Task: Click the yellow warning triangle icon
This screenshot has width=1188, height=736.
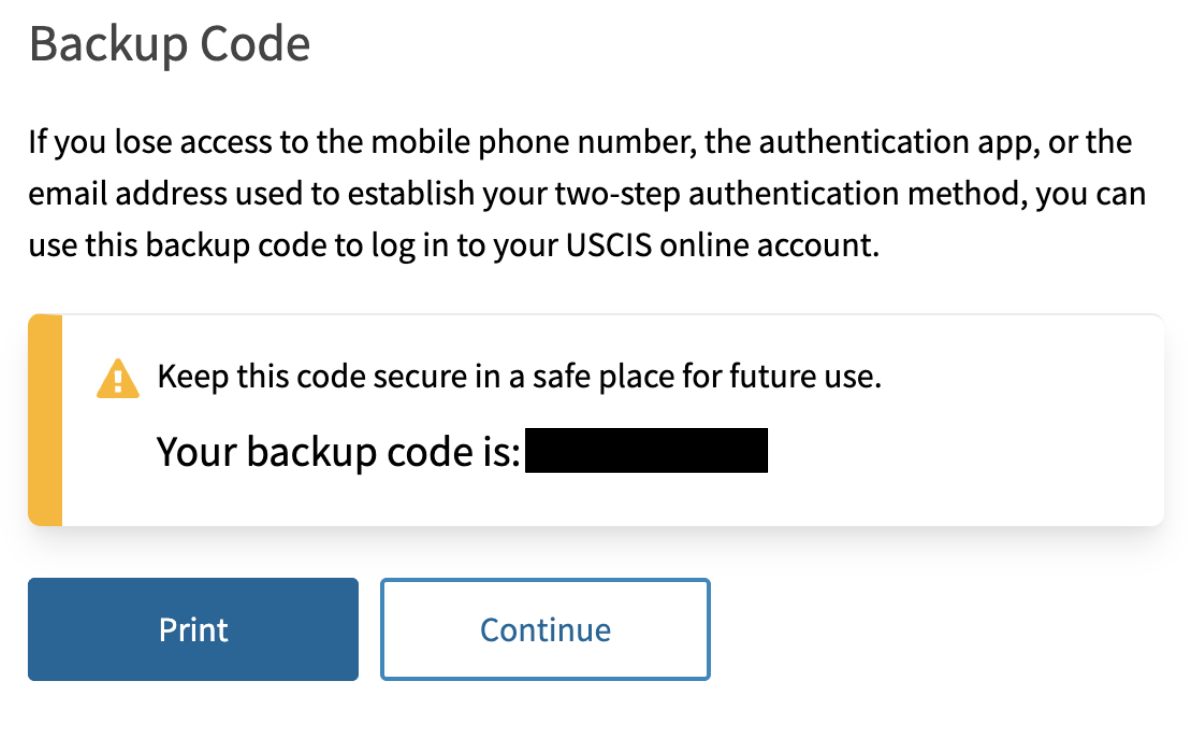Action: click(117, 378)
